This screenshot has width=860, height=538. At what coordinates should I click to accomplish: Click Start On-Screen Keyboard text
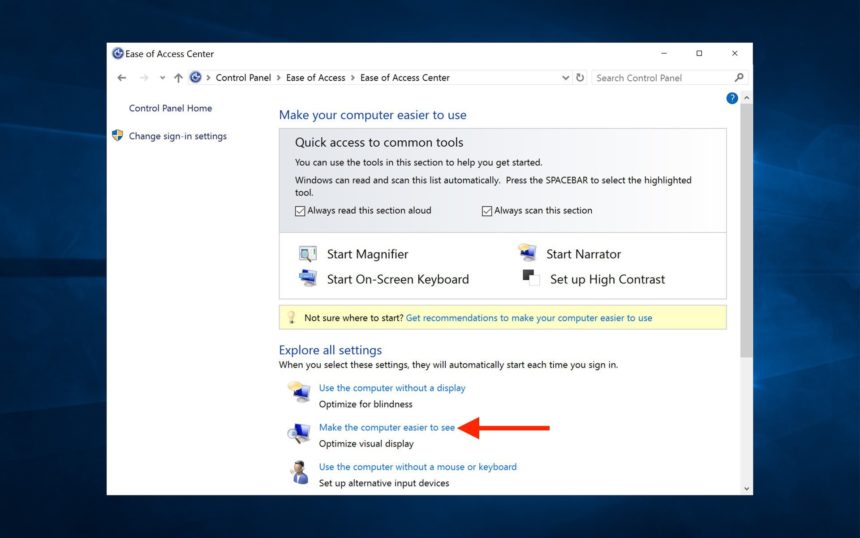pos(398,279)
